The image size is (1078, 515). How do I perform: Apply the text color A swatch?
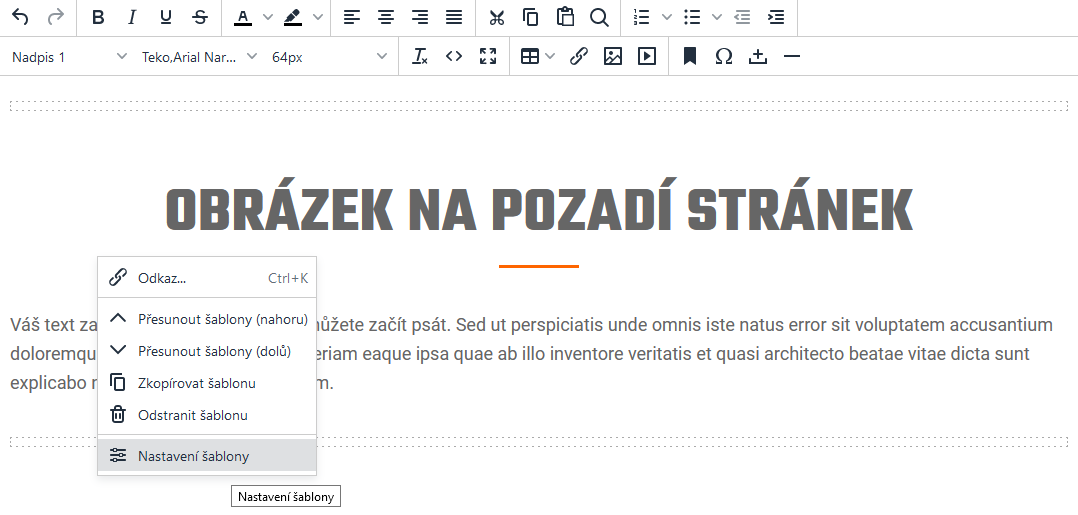click(243, 17)
